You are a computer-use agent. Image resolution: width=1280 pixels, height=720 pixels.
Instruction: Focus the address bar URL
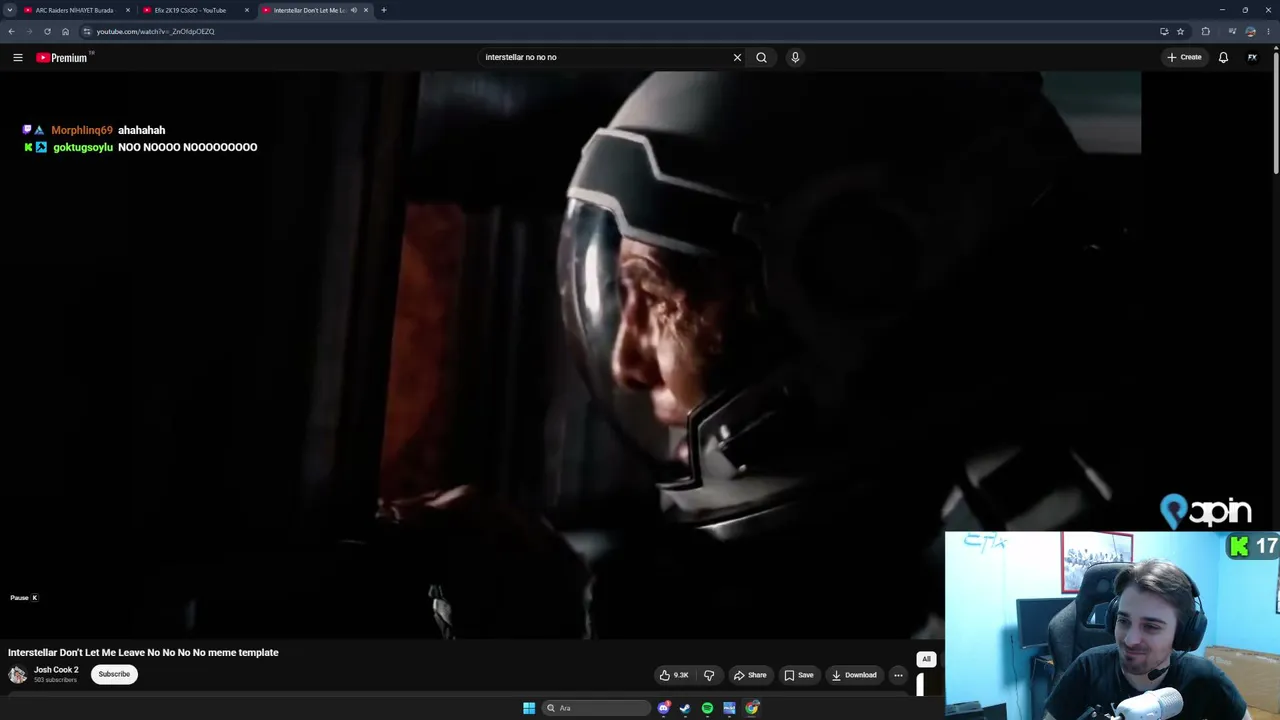click(x=156, y=31)
